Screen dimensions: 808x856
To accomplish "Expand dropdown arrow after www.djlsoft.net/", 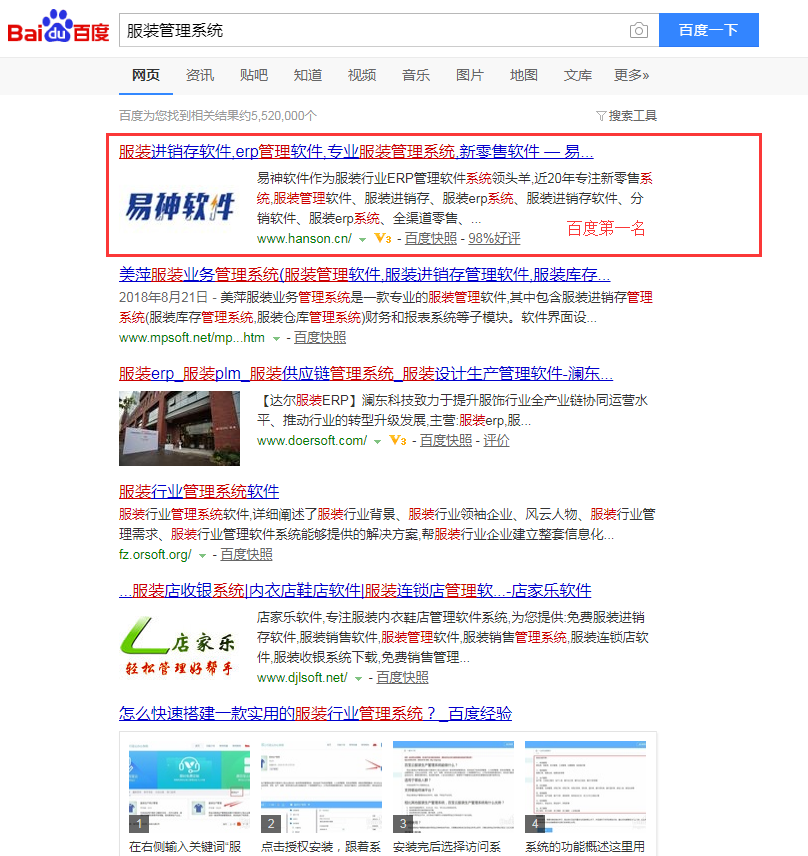I will tap(358, 679).
